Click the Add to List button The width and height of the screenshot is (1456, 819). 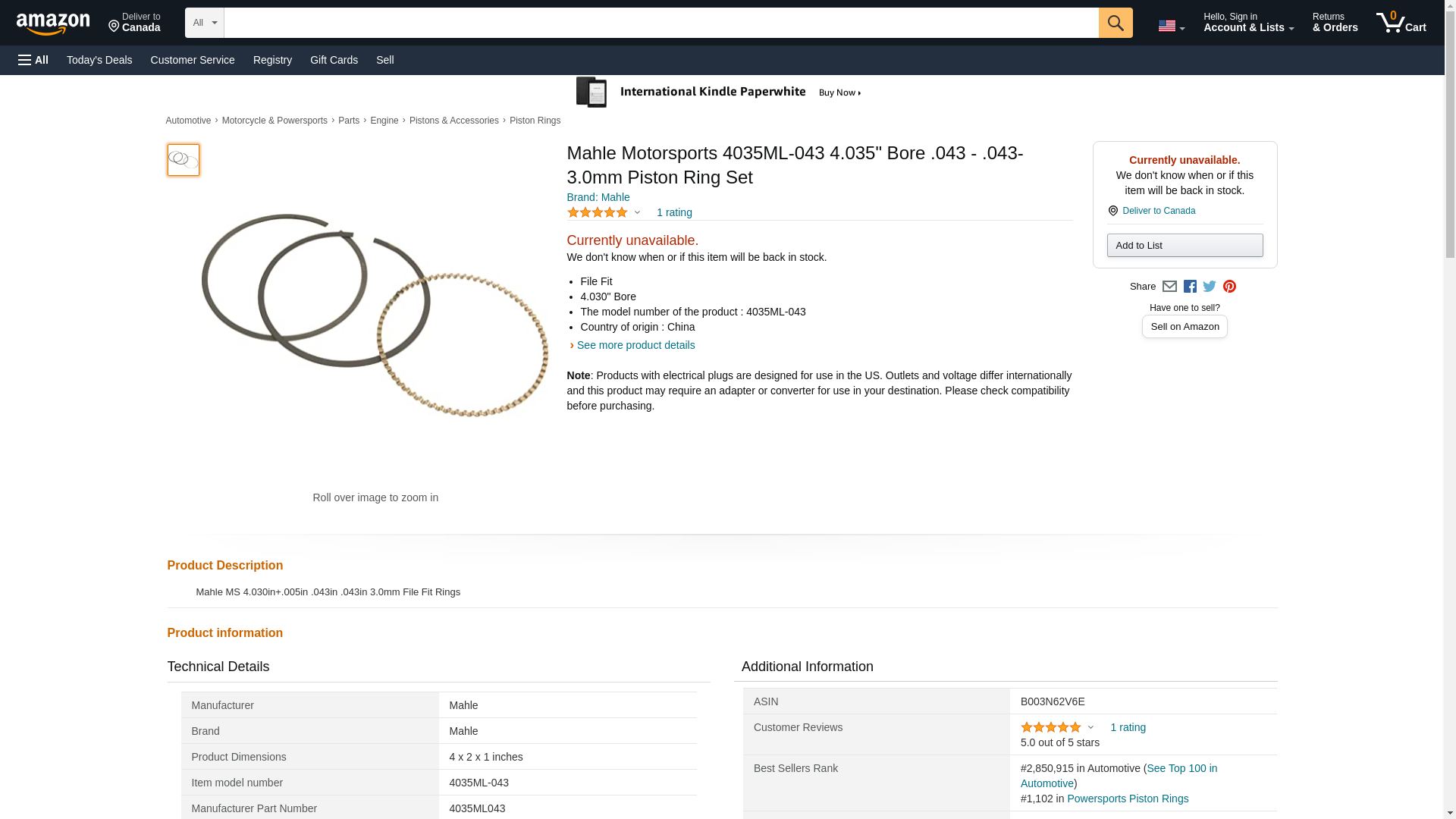pyautogui.click(x=1185, y=246)
